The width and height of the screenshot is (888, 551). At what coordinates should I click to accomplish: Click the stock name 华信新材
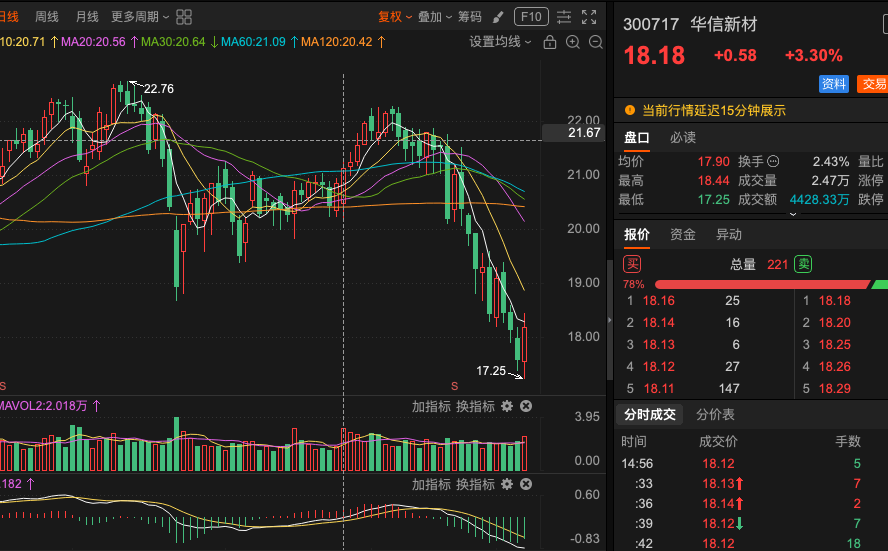[x=723, y=24]
